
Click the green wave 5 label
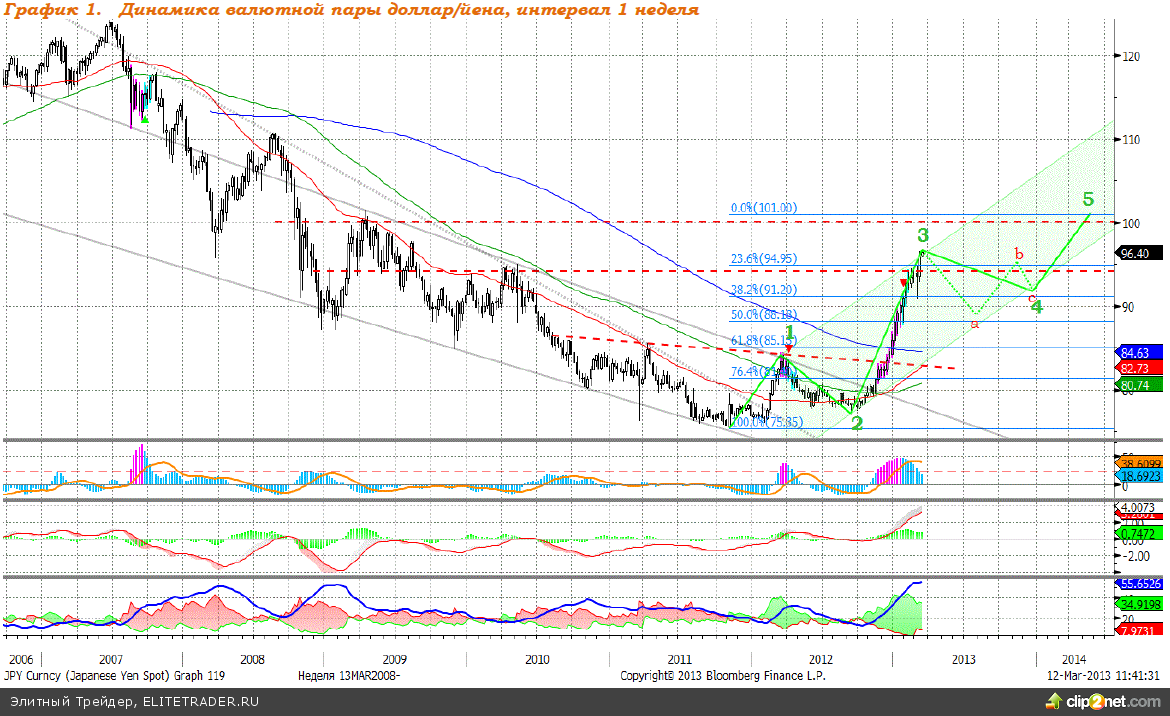(1088, 198)
